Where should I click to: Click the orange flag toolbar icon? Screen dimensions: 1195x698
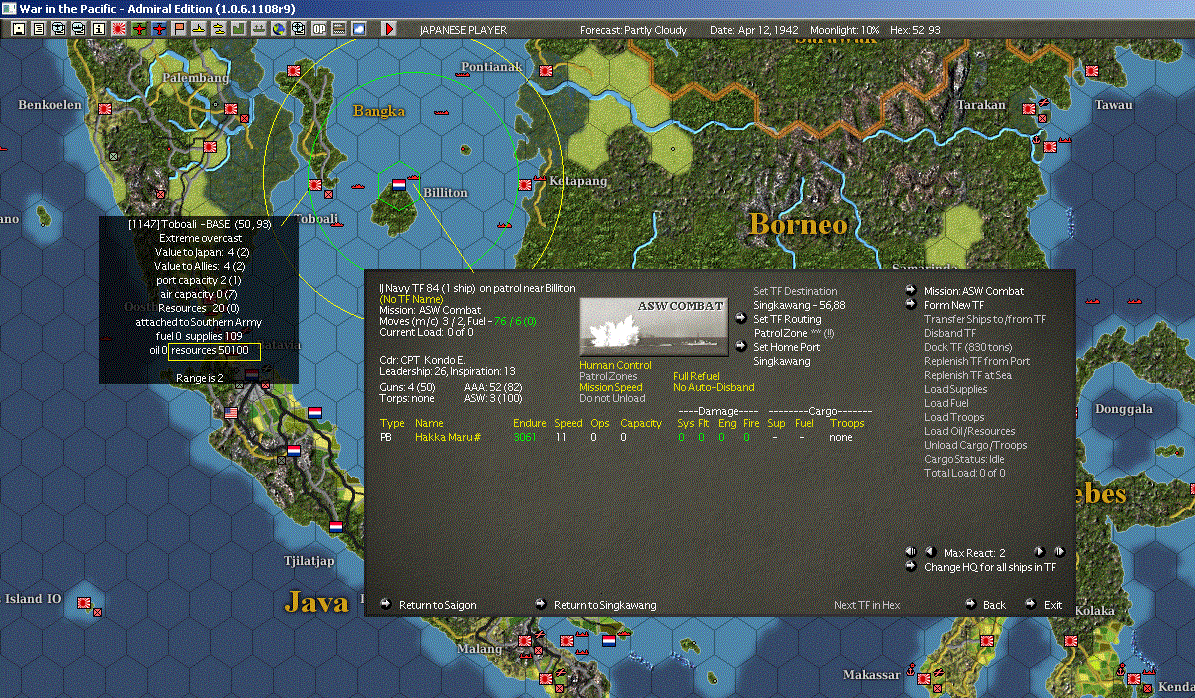(178, 29)
